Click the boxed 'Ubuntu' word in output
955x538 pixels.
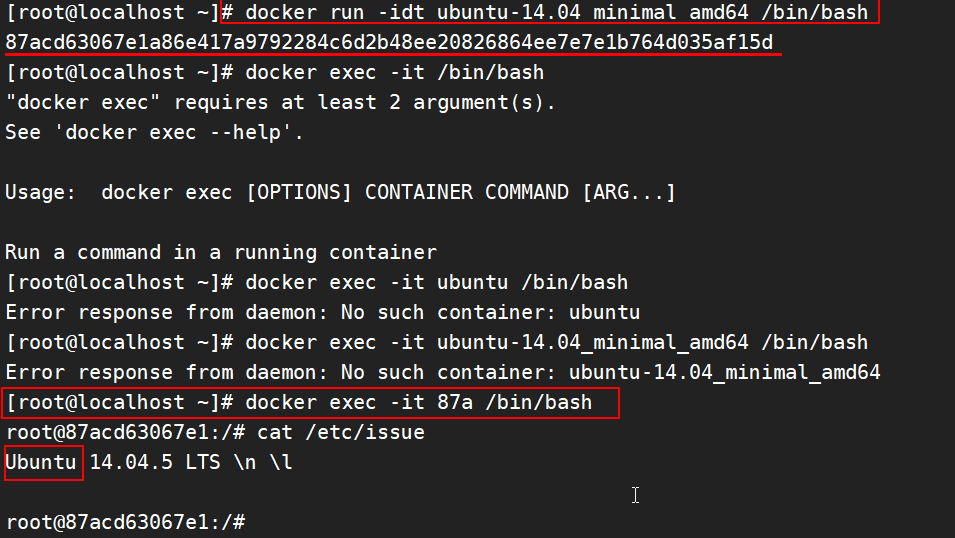[x=43, y=463]
